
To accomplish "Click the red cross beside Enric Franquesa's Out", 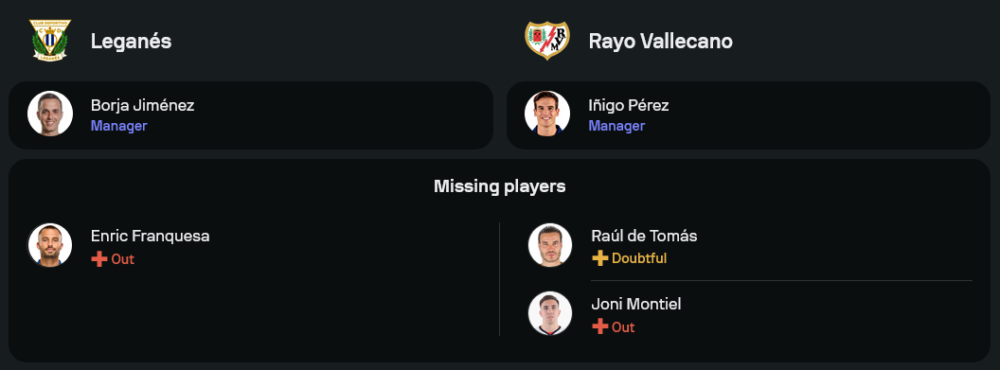I will (x=99, y=259).
